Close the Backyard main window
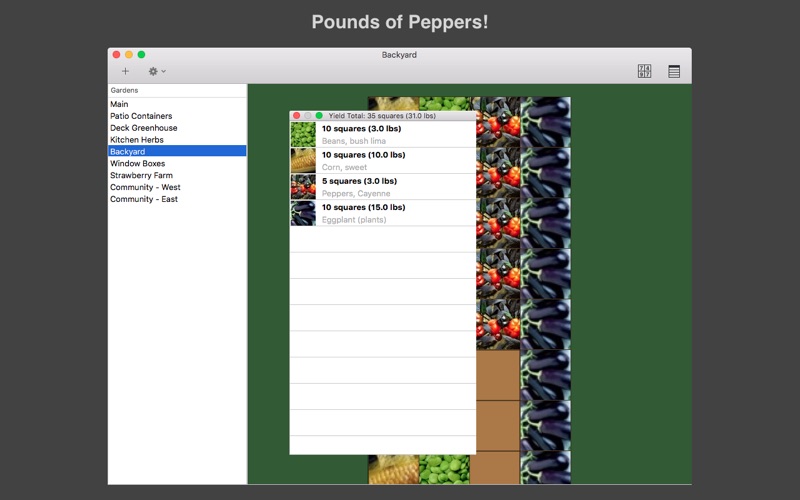The height and width of the screenshot is (500, 800). [116, 55]
